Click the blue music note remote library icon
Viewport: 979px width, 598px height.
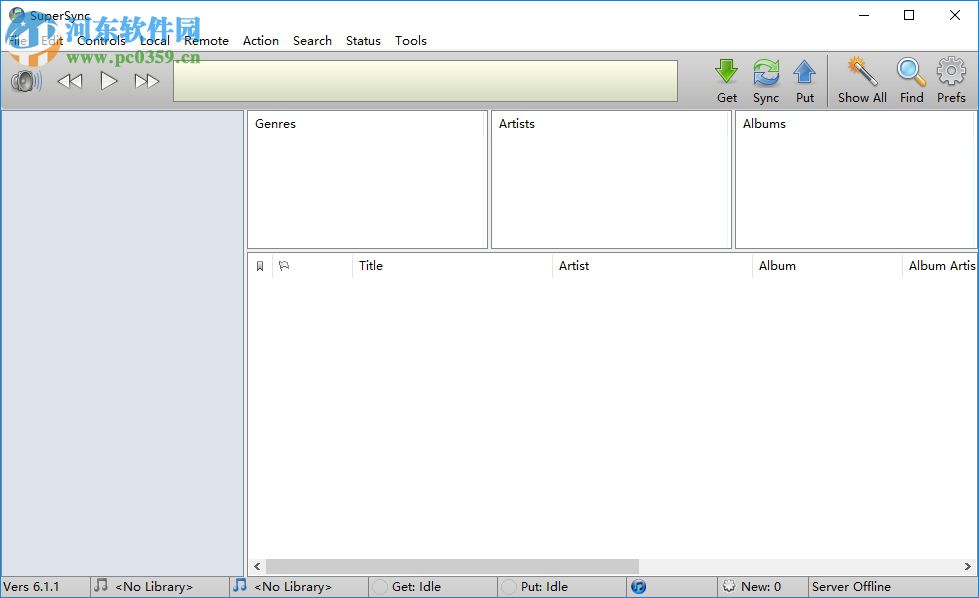click(240, 585)
